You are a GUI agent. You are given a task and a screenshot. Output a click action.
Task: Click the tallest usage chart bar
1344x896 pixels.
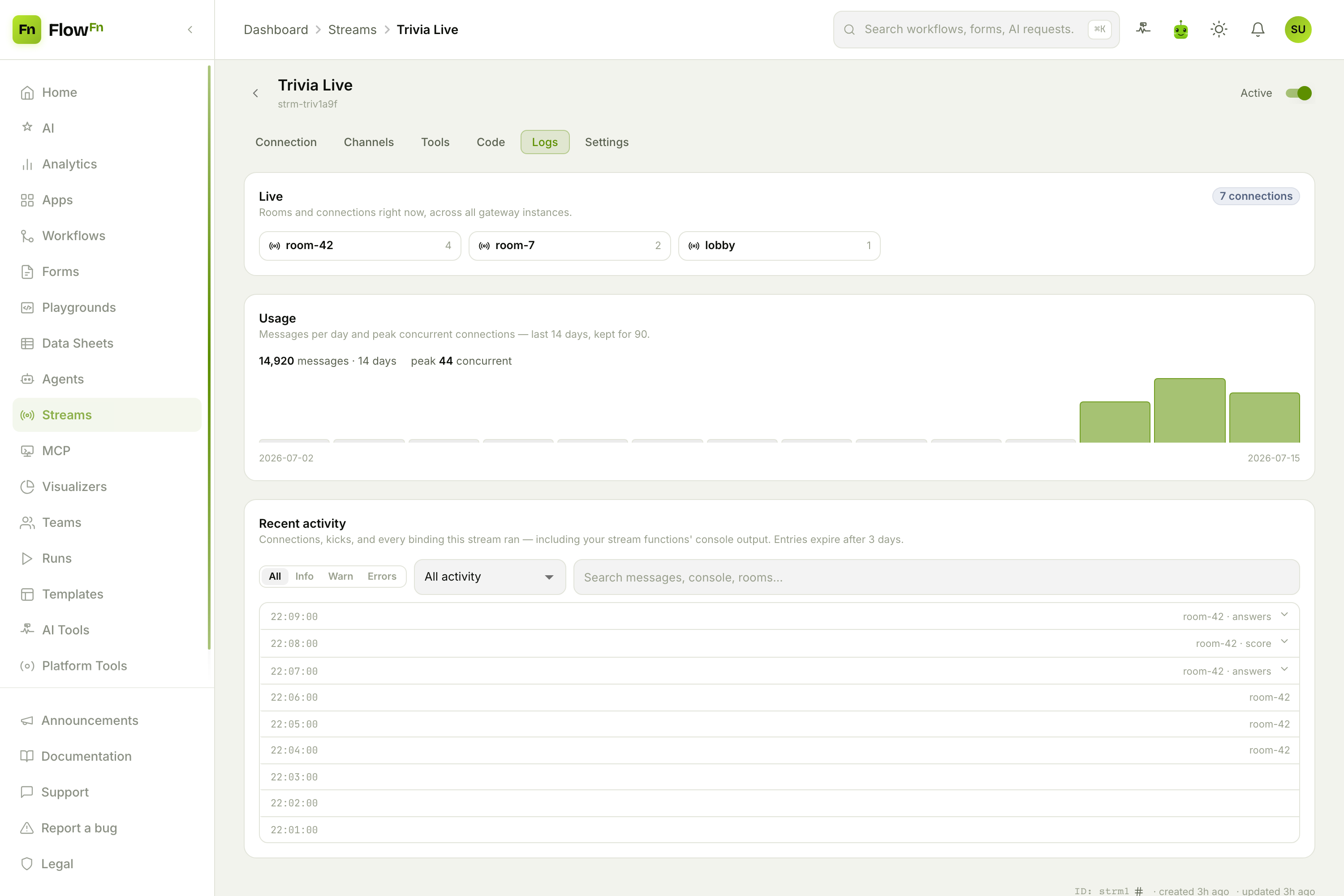coord(1189,410)
